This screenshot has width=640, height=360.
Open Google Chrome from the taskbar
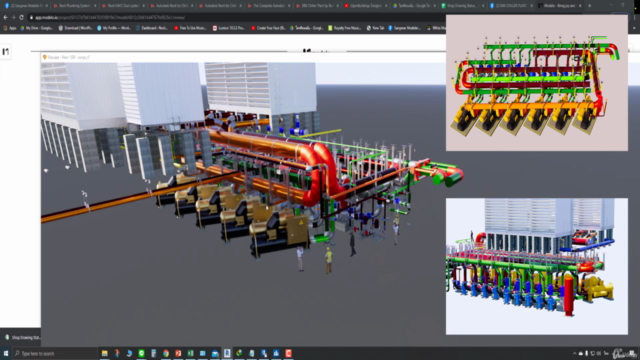[166, 353]
